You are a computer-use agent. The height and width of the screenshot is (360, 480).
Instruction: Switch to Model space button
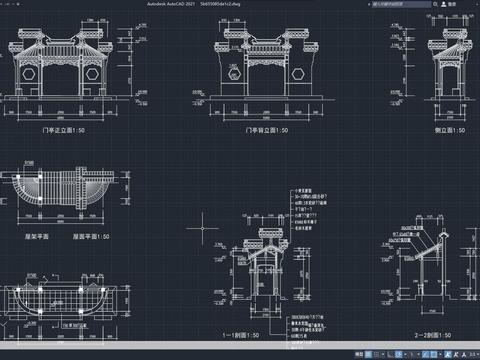click(359, 354)
